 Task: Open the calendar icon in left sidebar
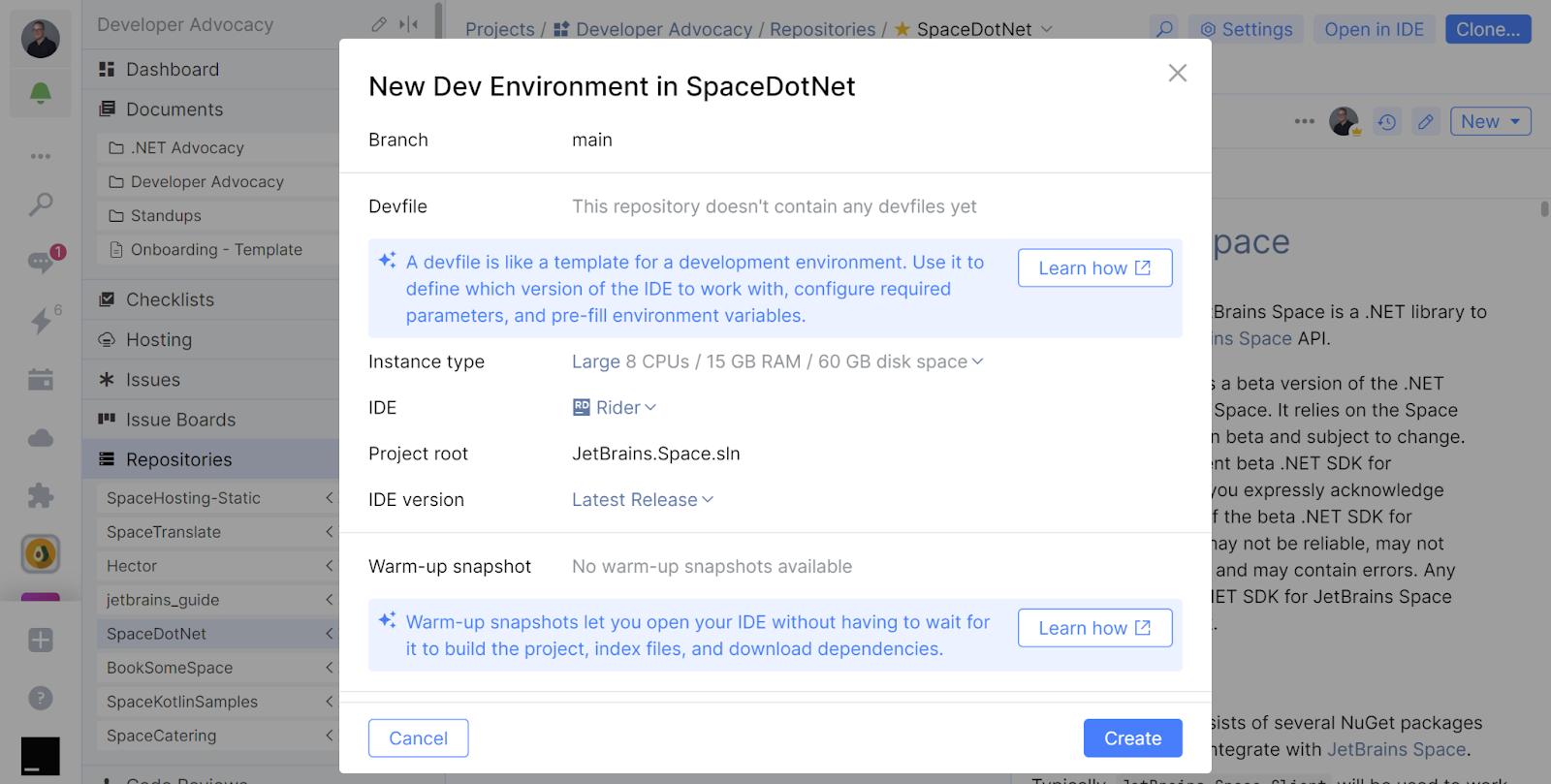click(41, 379)
